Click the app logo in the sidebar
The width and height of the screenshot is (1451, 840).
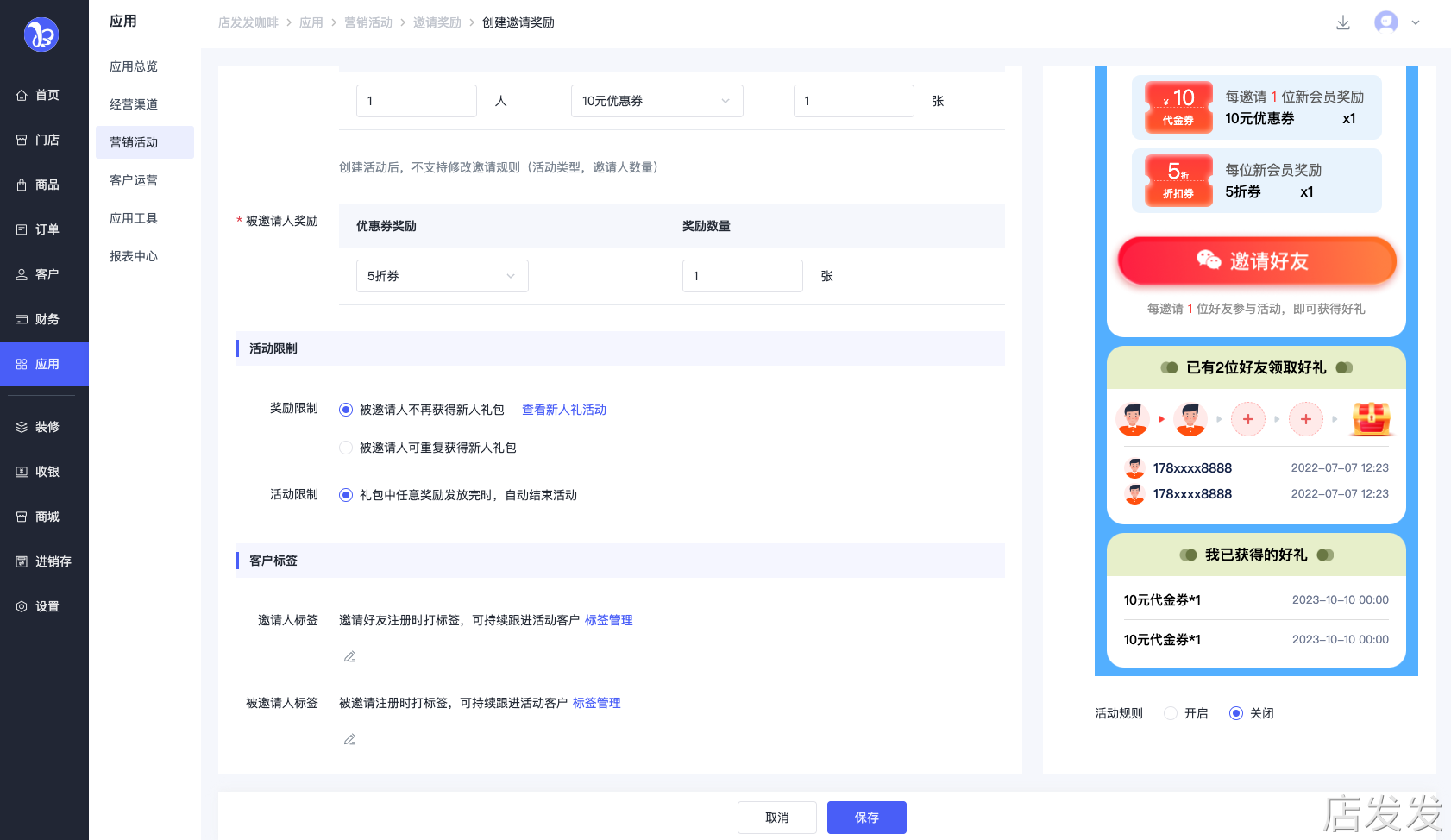[x=41, y=34]
